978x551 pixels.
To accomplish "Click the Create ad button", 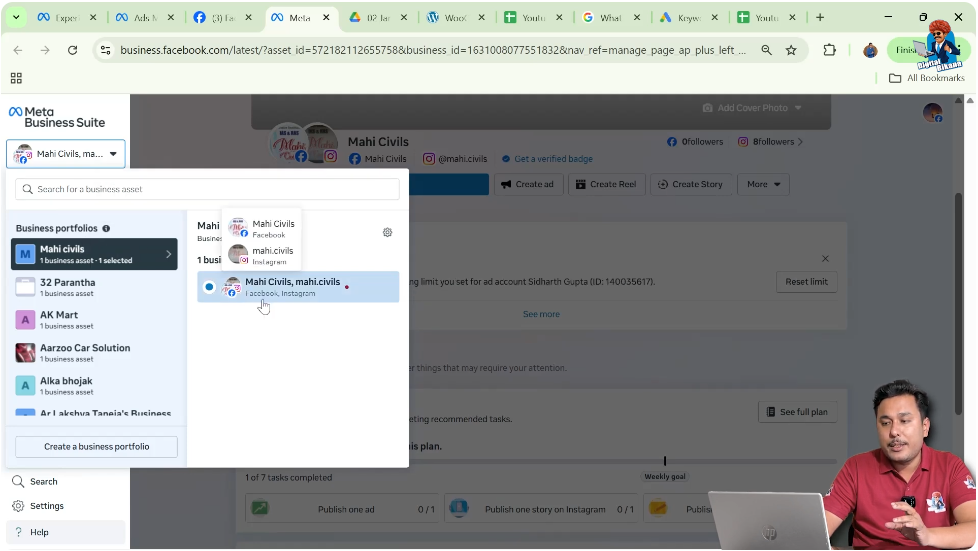I will (528, 184).
